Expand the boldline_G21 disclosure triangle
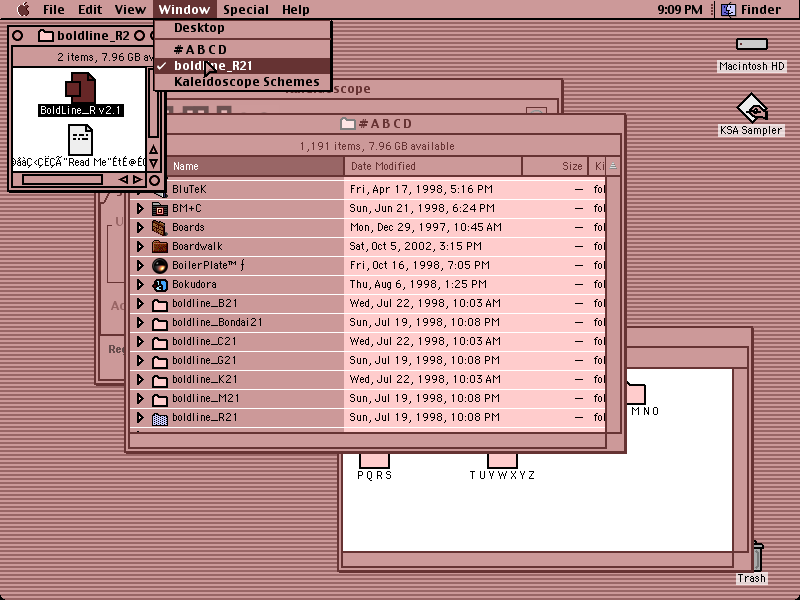The image size is (800, 600). point(140,361)
